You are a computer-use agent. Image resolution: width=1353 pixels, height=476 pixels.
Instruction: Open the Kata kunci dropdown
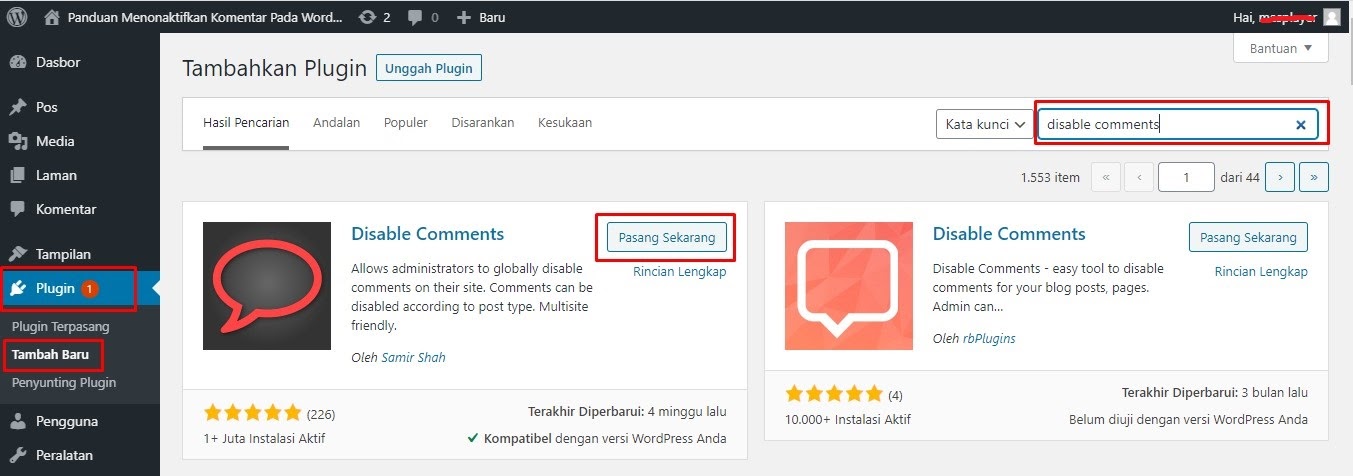point(985,124)
